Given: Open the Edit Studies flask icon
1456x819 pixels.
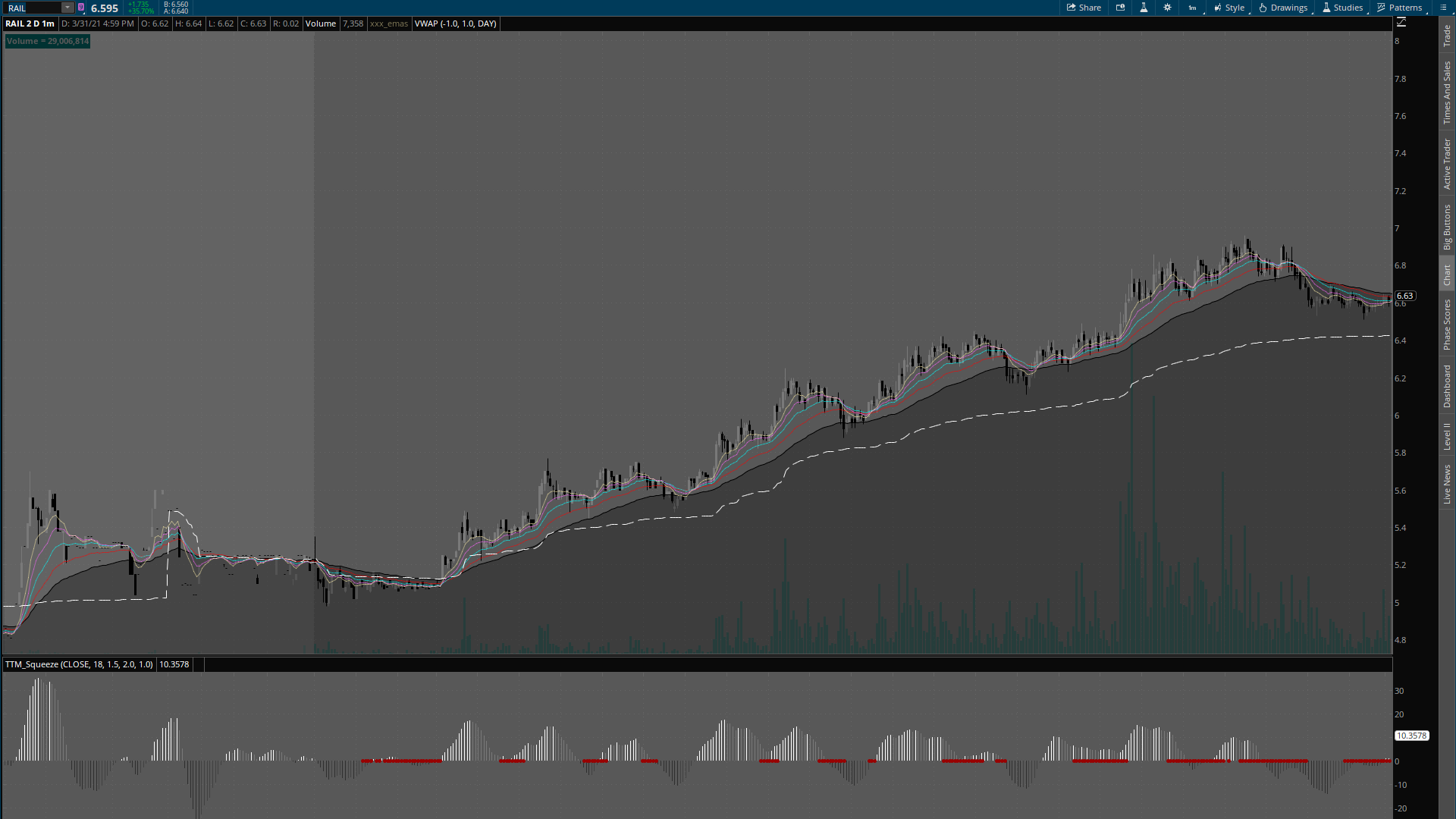Looking at the screenshot, I should click(x=1144, y=8).
